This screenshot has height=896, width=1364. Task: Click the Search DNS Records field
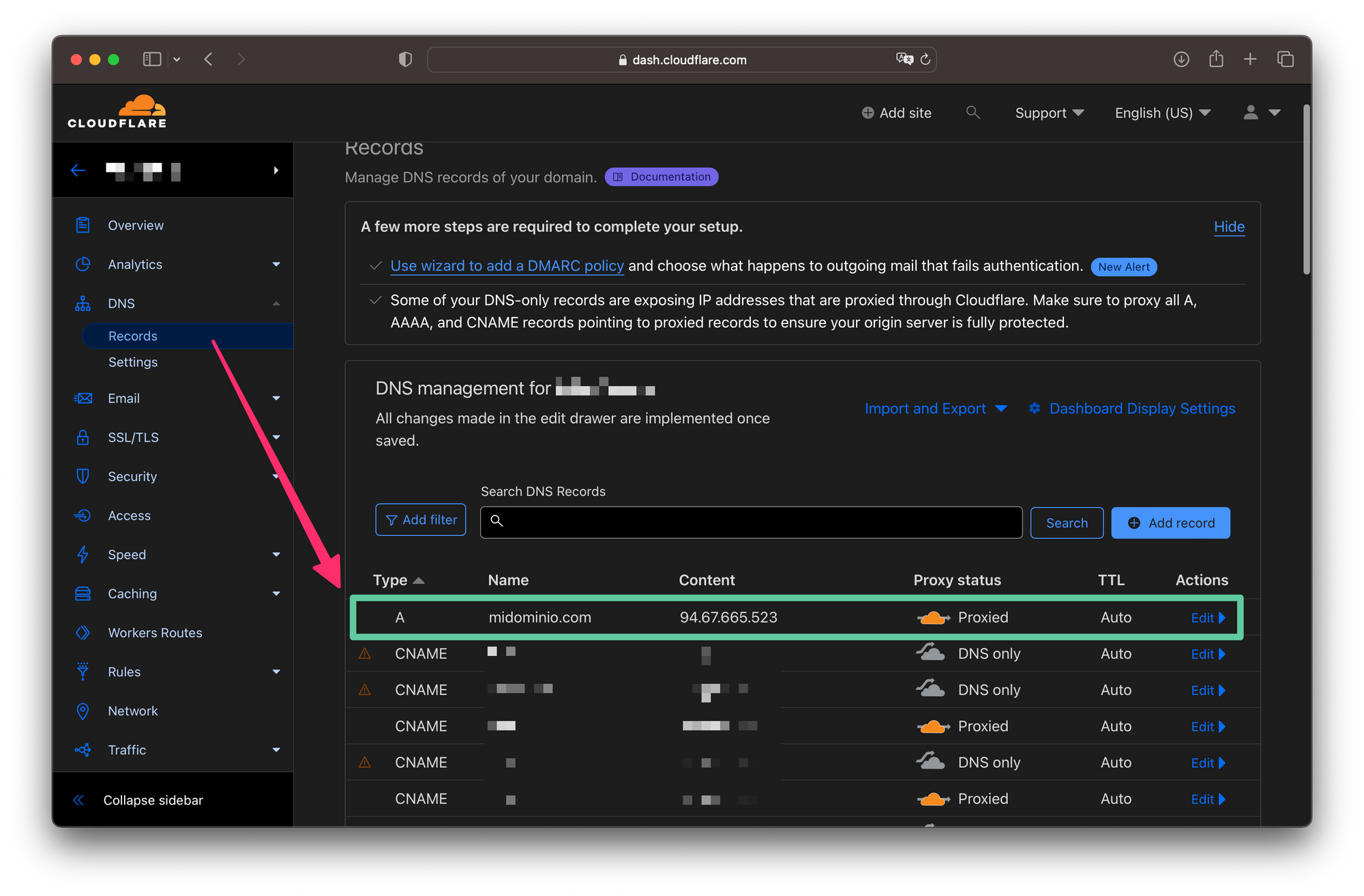(751, 522)
